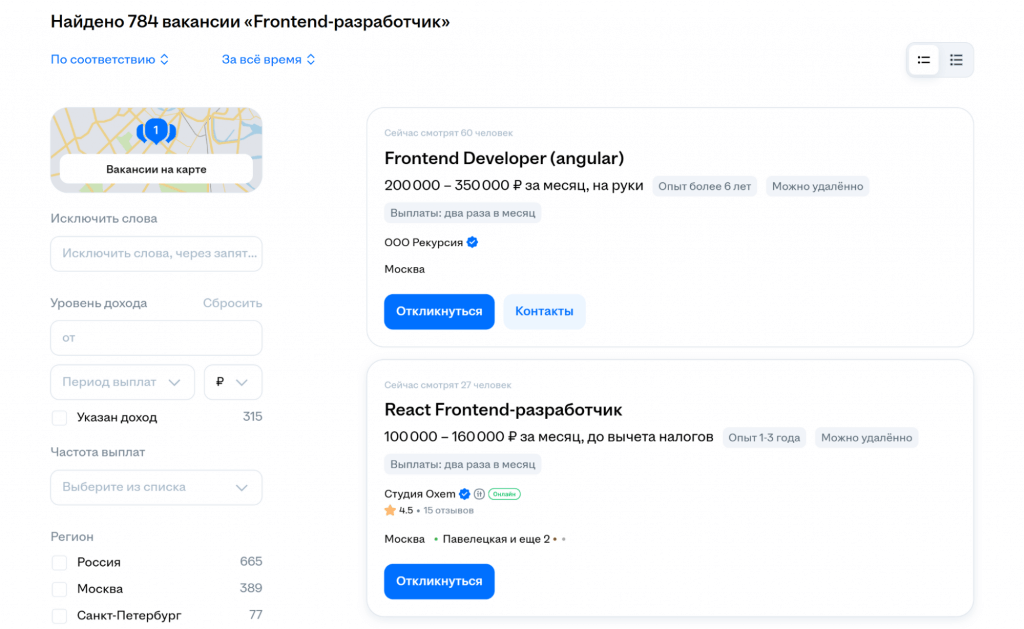Click the Исключить слова input field
The width and height of the screenshot is (1024, 629).
point(156,253)
